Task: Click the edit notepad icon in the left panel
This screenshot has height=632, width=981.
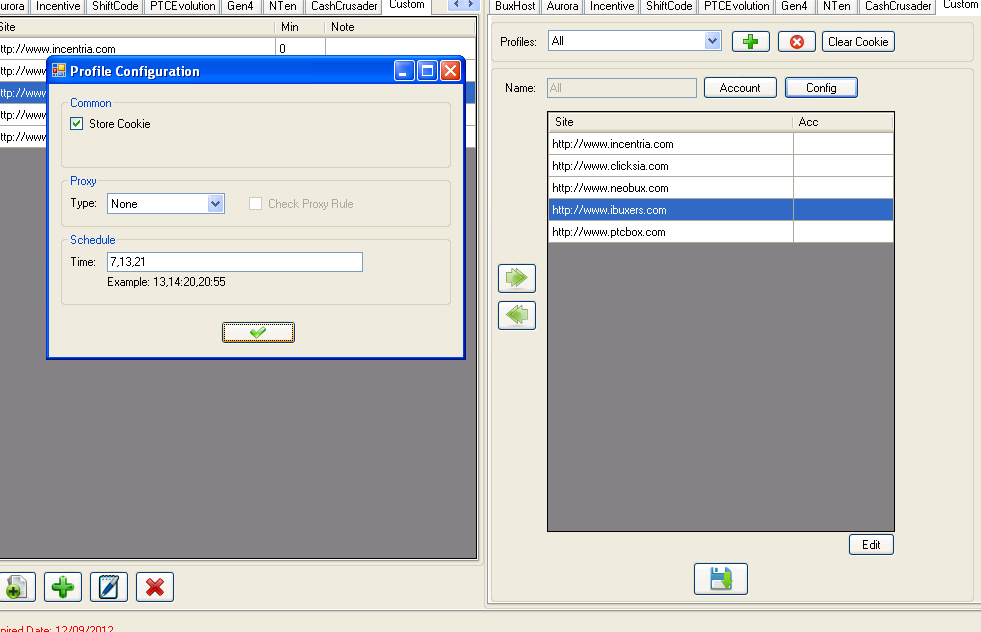Action: coord(109,587)
